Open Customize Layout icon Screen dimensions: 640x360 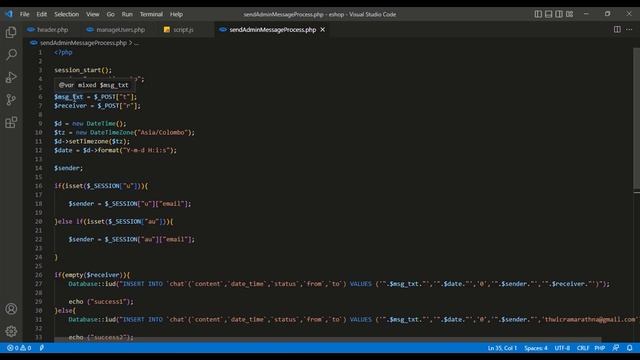click(569, 14)
